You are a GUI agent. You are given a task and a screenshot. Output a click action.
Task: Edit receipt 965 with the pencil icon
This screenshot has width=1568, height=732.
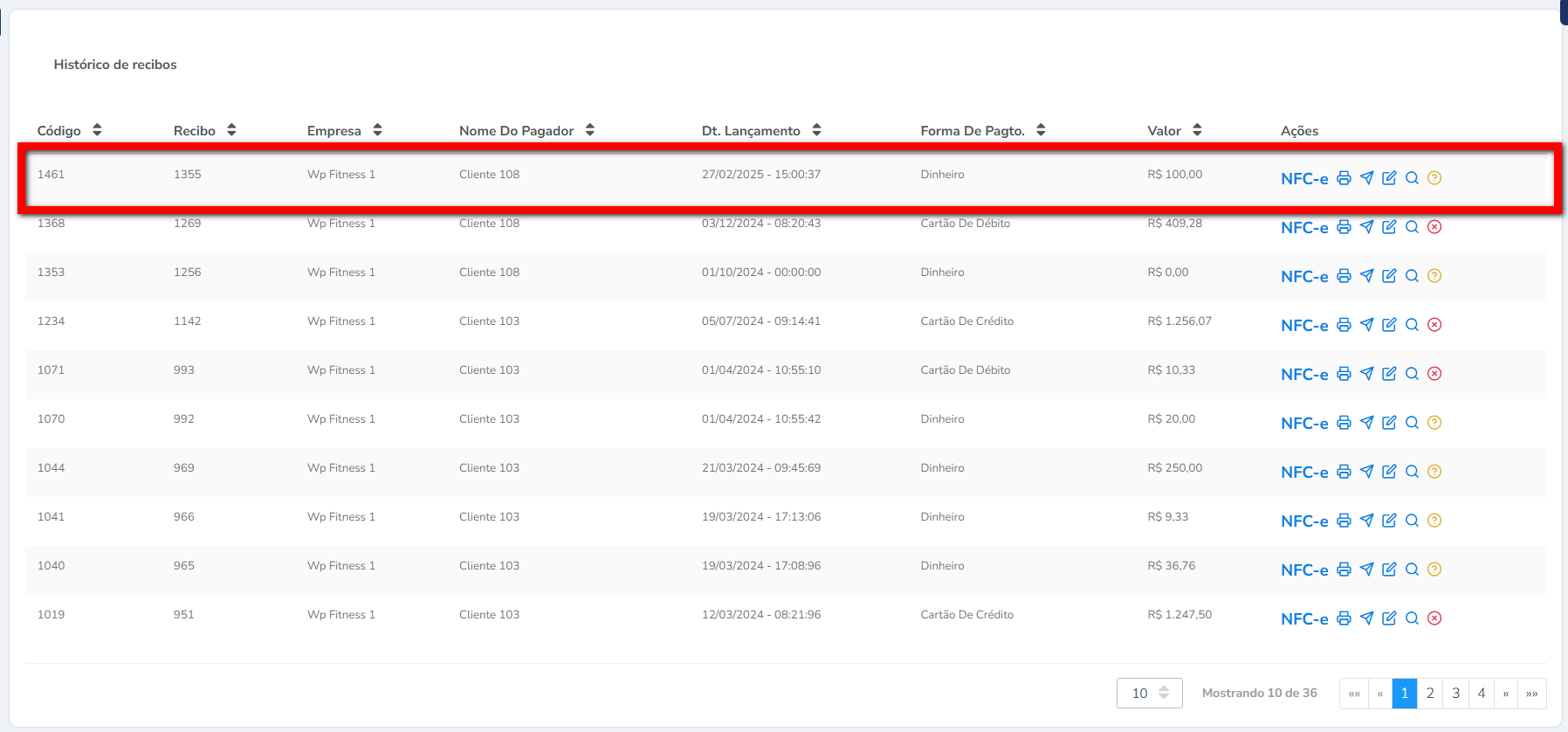[1389, 570]
